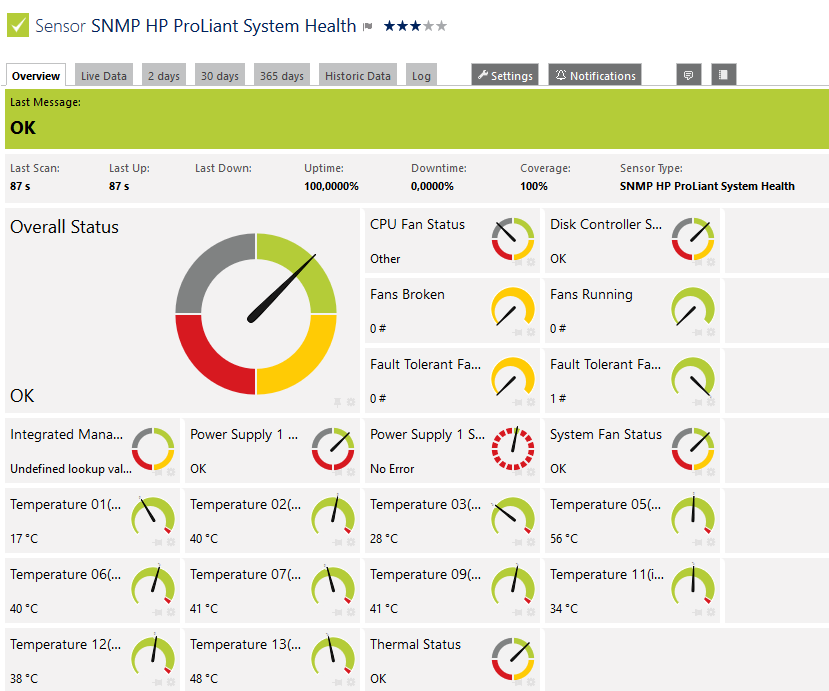Image resolution: width=829 pixels, height=691 pixels.
Task: Click the 'Other' value under CPU Fan Status
Action: click(x=385, y=259)
